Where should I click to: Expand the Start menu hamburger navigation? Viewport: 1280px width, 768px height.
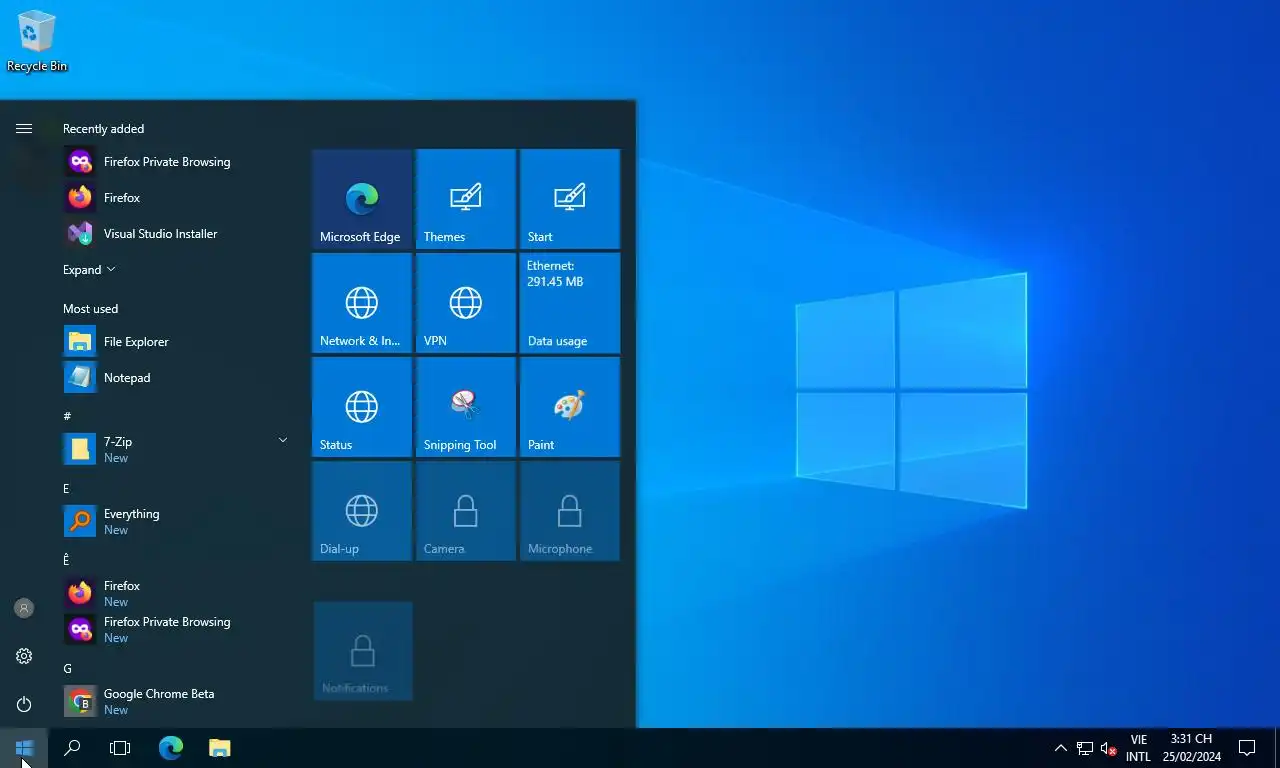(x=24, y=128)
